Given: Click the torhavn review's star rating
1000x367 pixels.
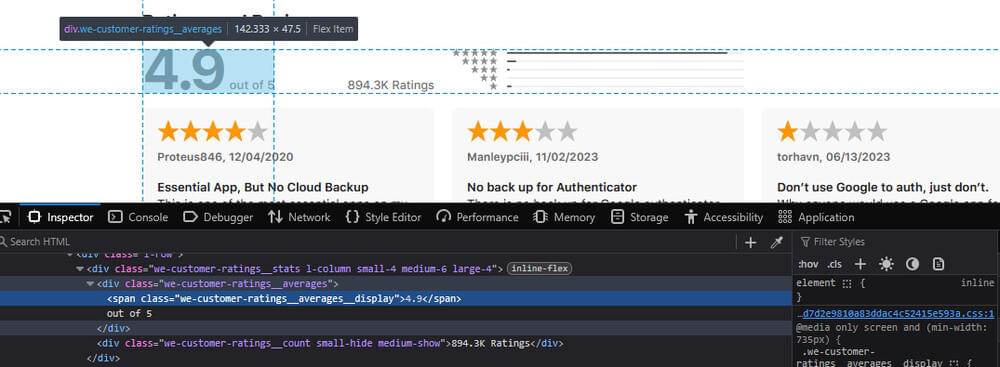Looking at the screenshot, I should click(x=832, y=131).
